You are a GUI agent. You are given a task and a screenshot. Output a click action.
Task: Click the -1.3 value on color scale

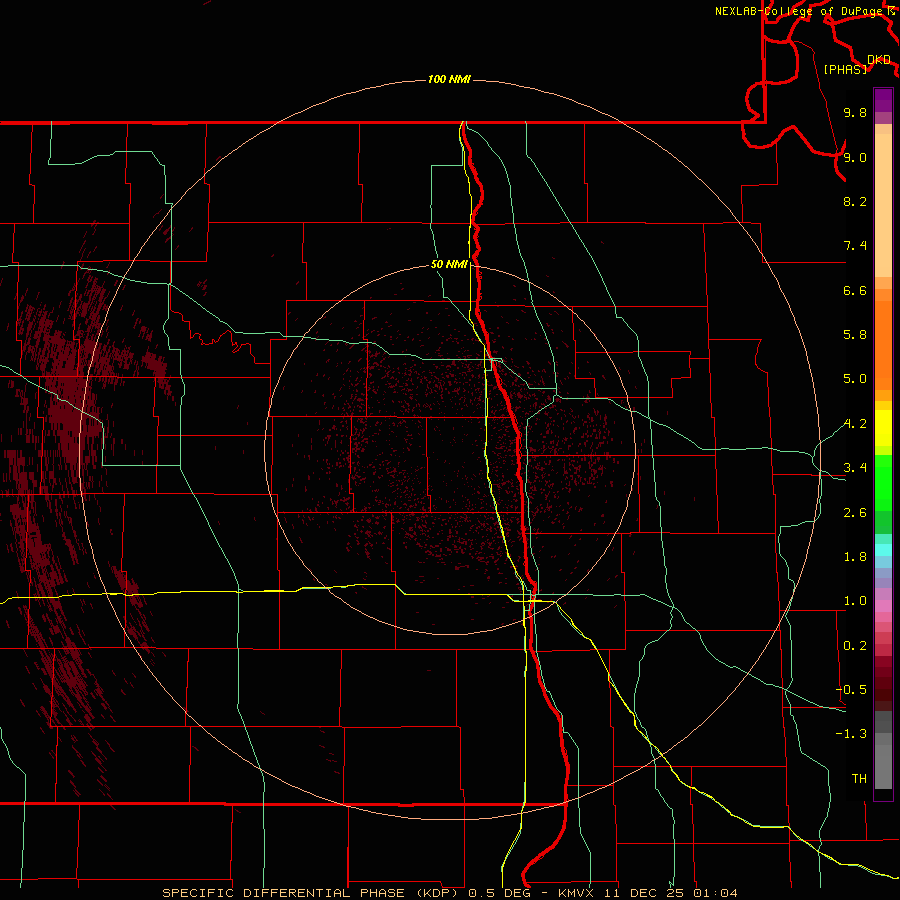pos(851,734)
